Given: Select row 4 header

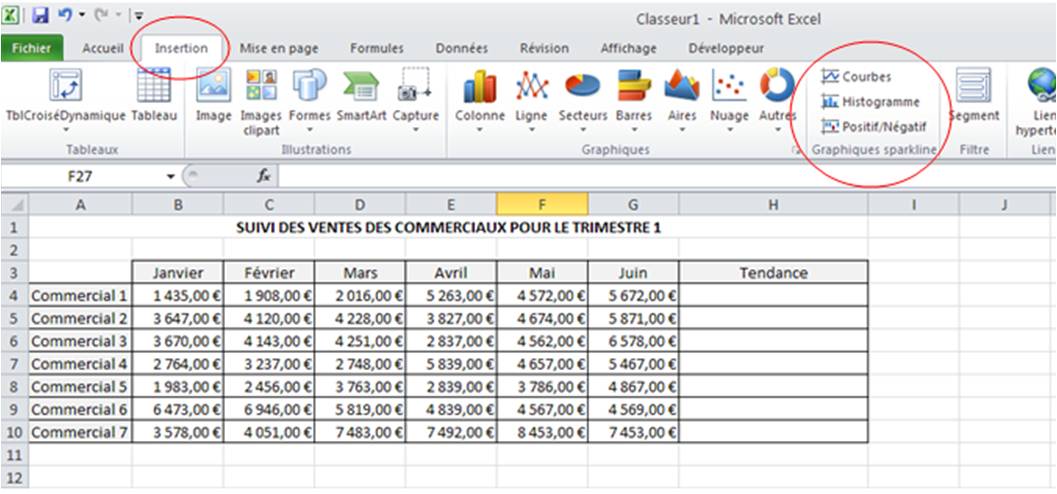Looking at the screenshot, I should pyautogui.click(x=14, y=295).
